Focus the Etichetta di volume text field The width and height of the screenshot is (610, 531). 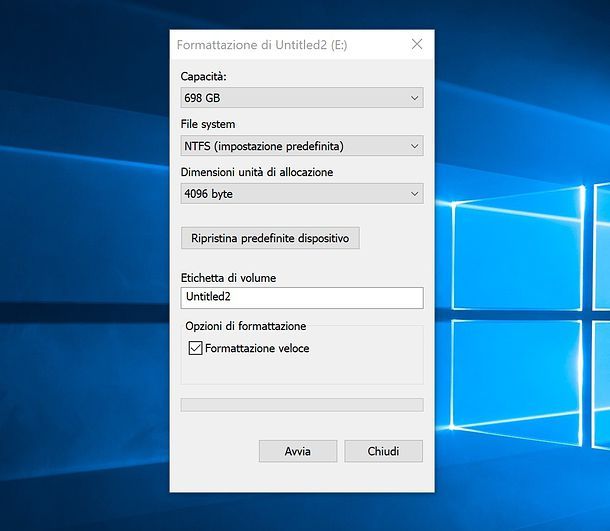click(302, 298)
